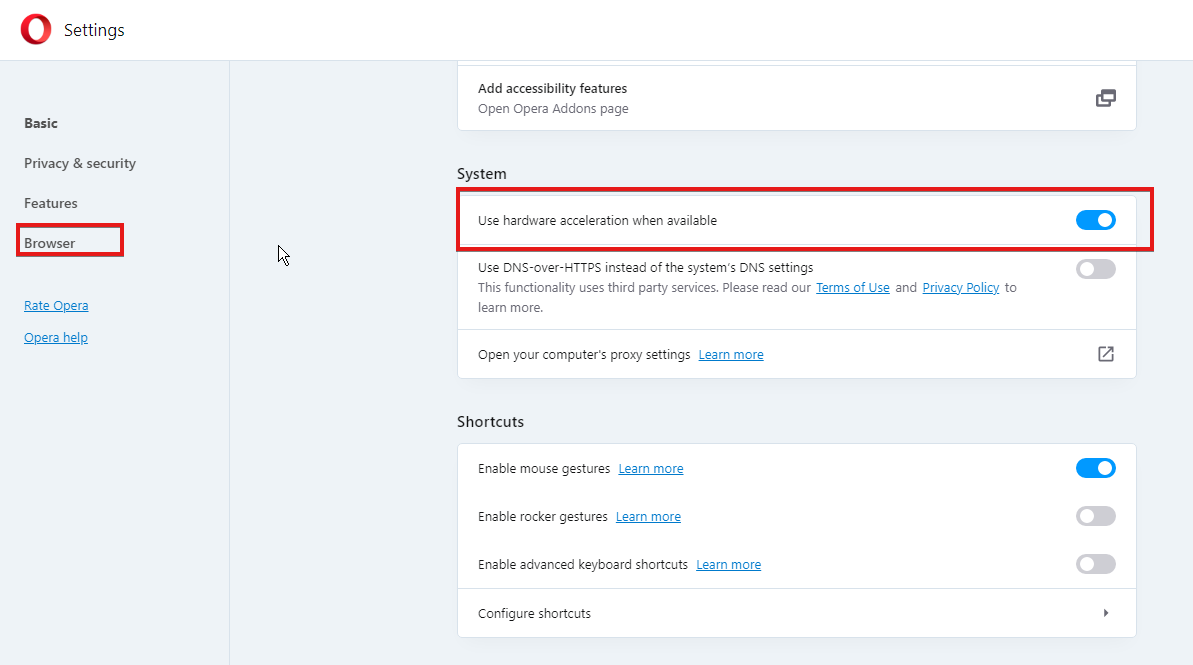
Task: Click the Configure shortcuts label
Action: pyautogui.click(x=534, y=613)
